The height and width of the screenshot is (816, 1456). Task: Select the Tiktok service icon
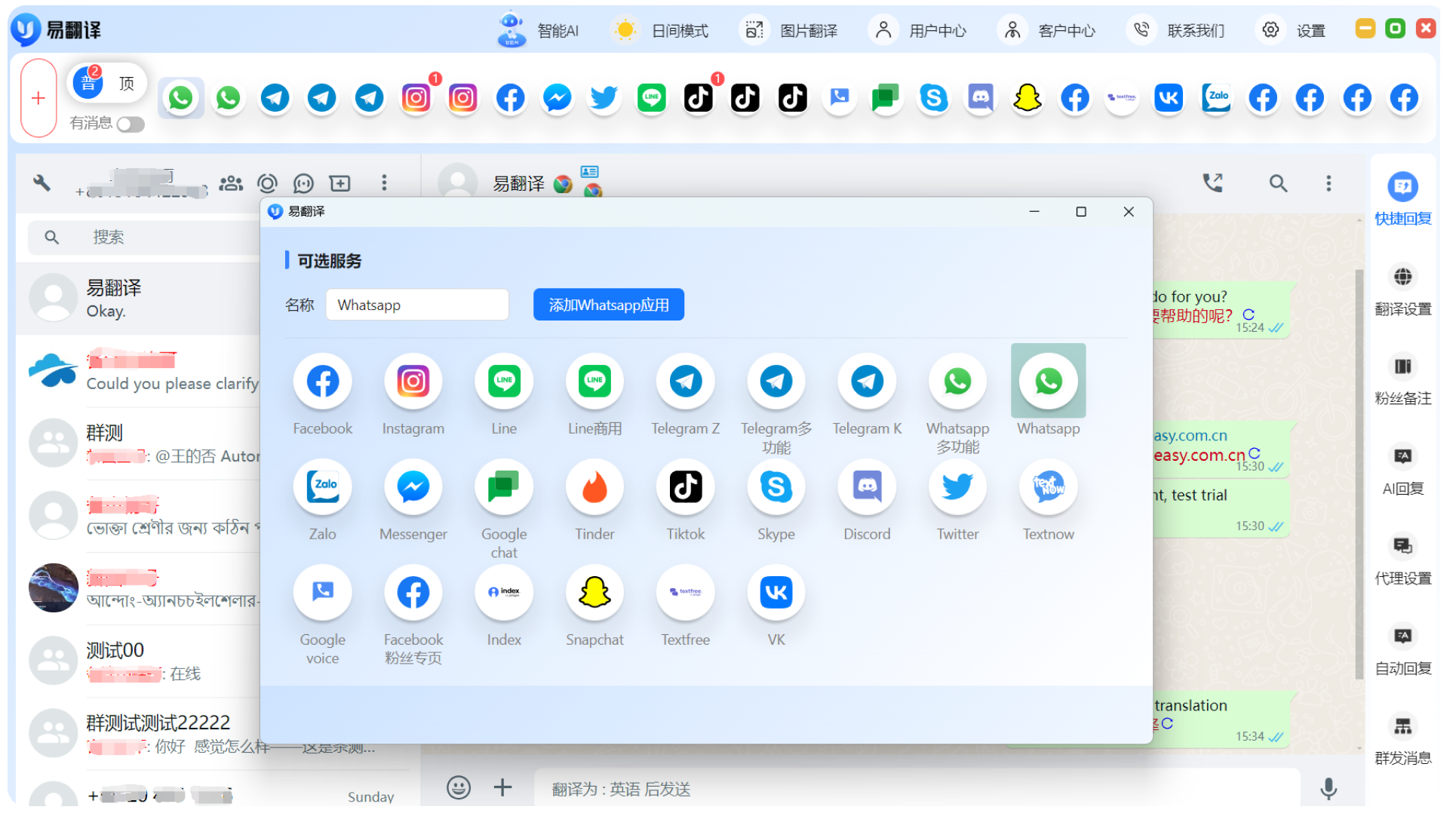(x=685, y=486)
